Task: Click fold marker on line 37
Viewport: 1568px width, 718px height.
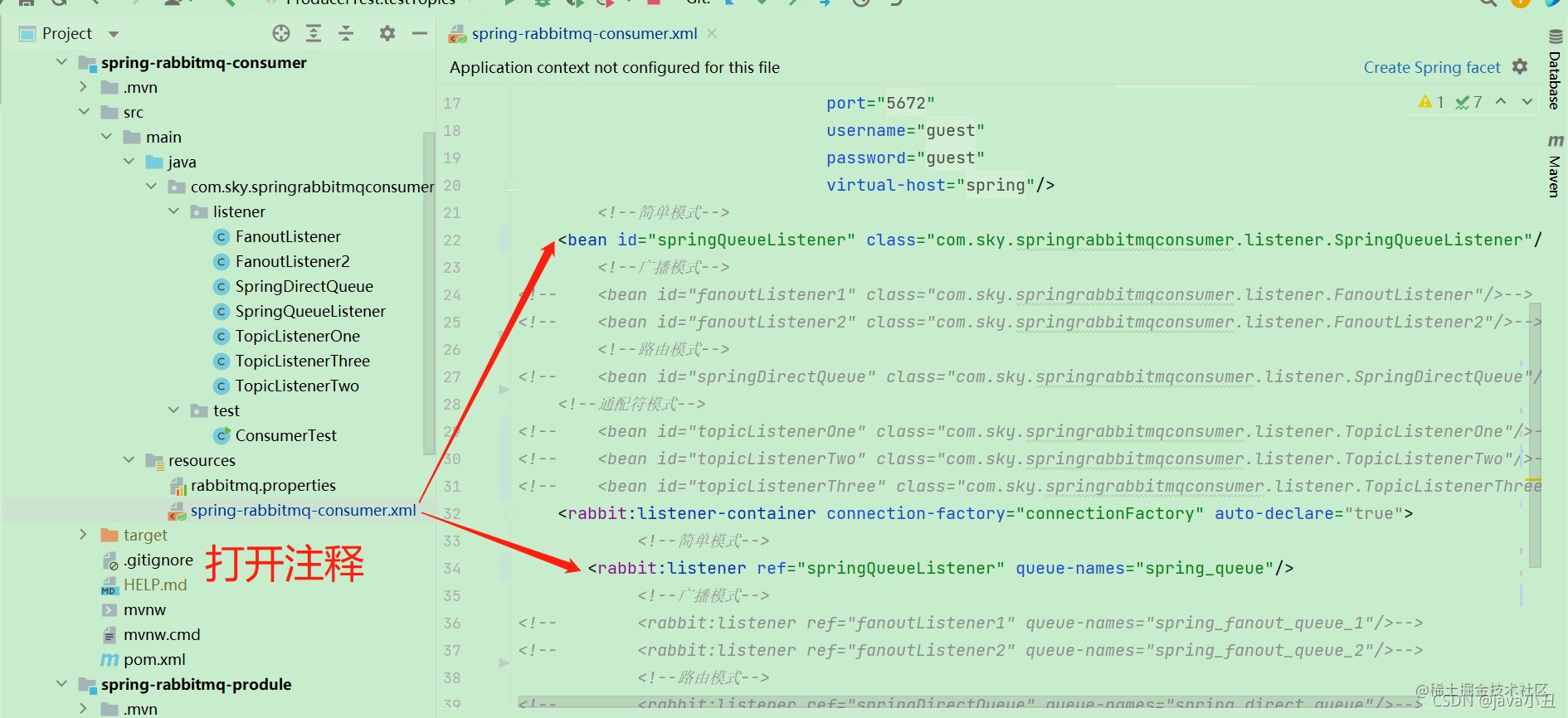Action: [504, 662]
